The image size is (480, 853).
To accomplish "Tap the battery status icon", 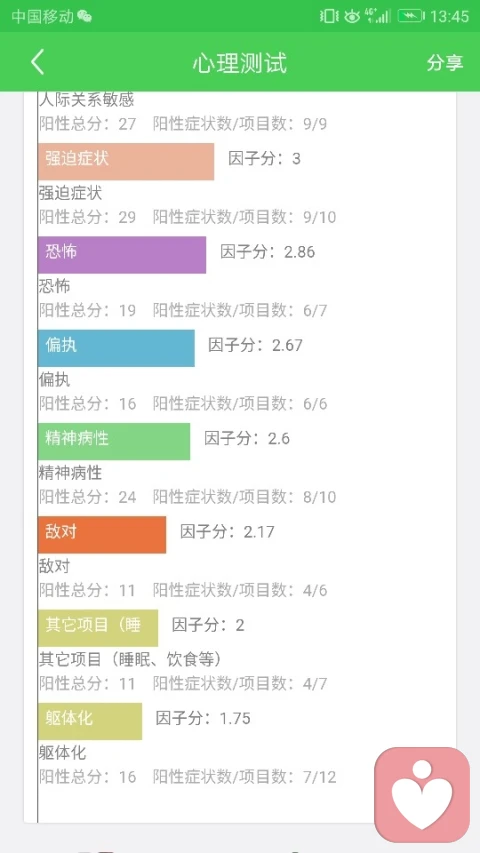I will coord(410,16).
